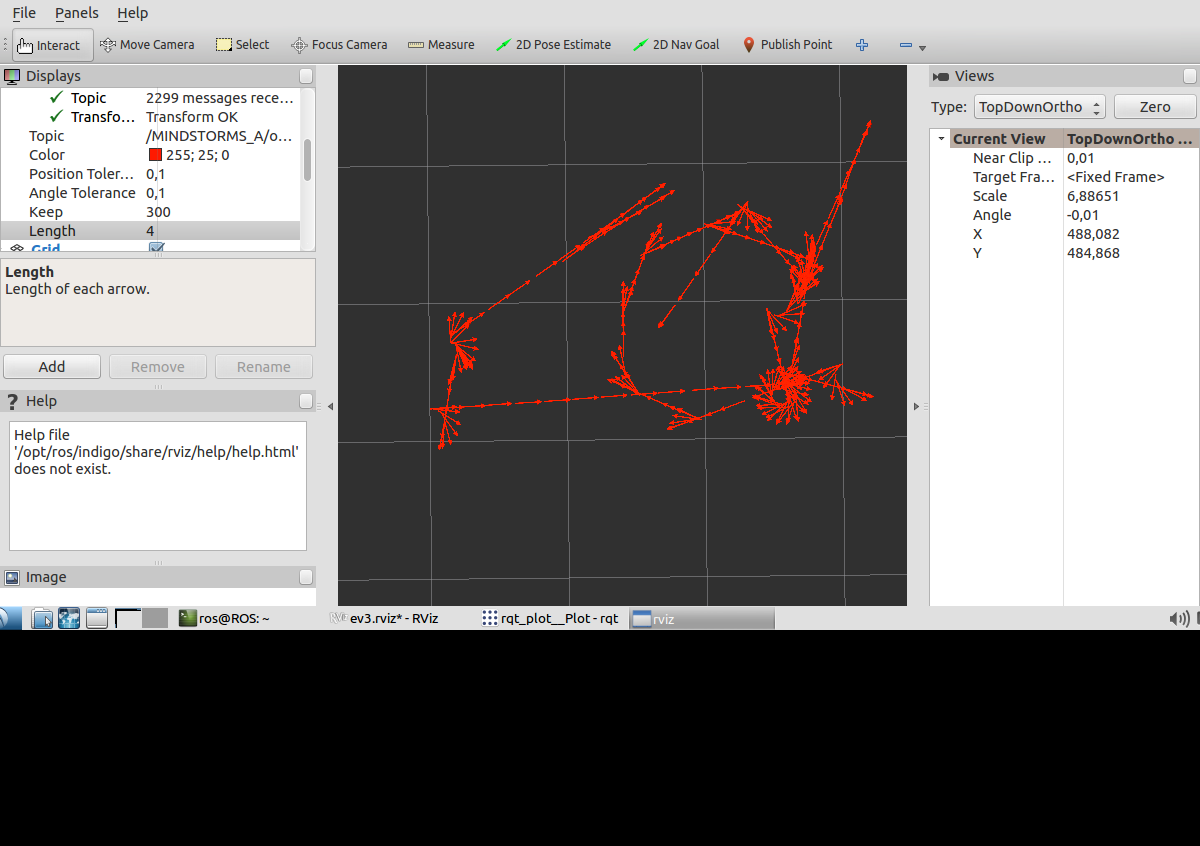Viewport: 1200px width, 846px height.
Task: Click the Transform OK status text
Action: [x=192, y=117]
